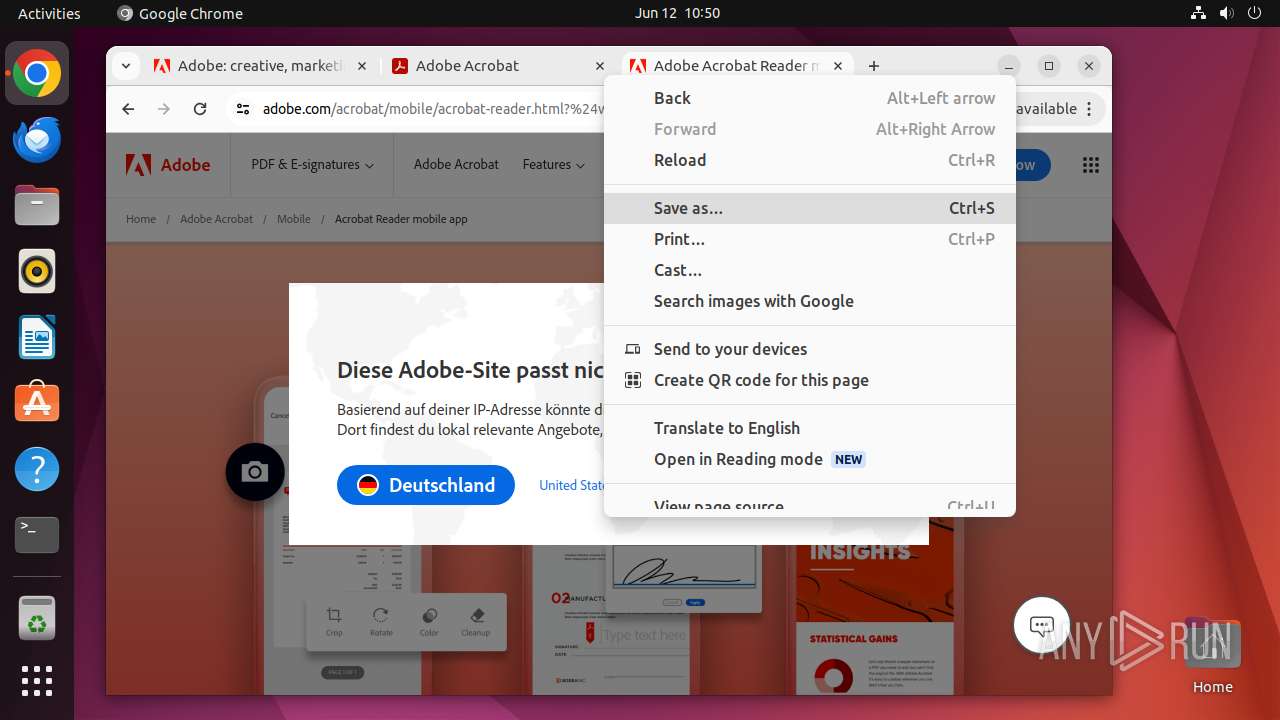
Task: Select the Color tool icon
Action: point(429,621)
